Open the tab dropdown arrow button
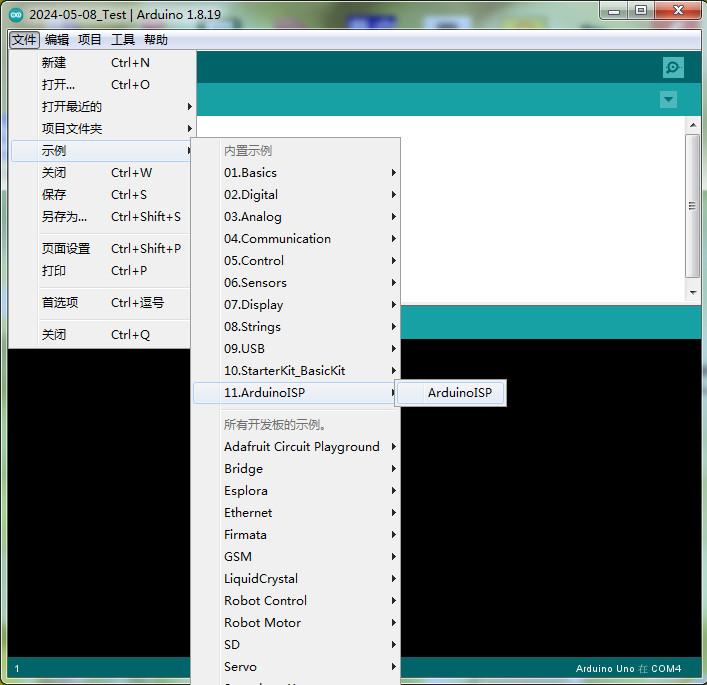707x685 pixels. pos(668,99)
